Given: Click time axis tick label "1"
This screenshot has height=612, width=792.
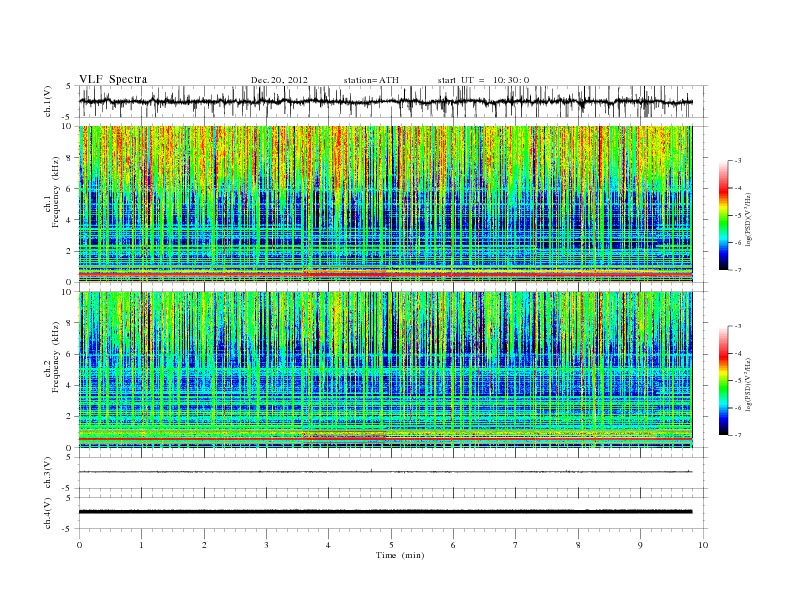Looking at the screenshot, I should tap(142, 545).
